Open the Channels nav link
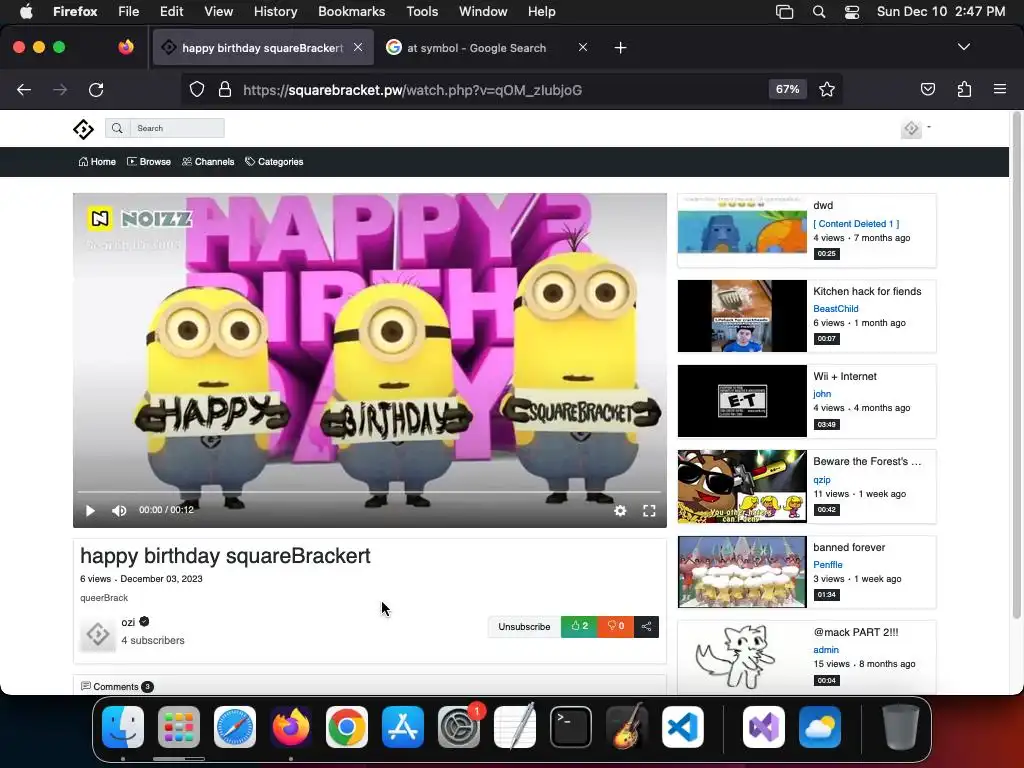 pos(208,162)
